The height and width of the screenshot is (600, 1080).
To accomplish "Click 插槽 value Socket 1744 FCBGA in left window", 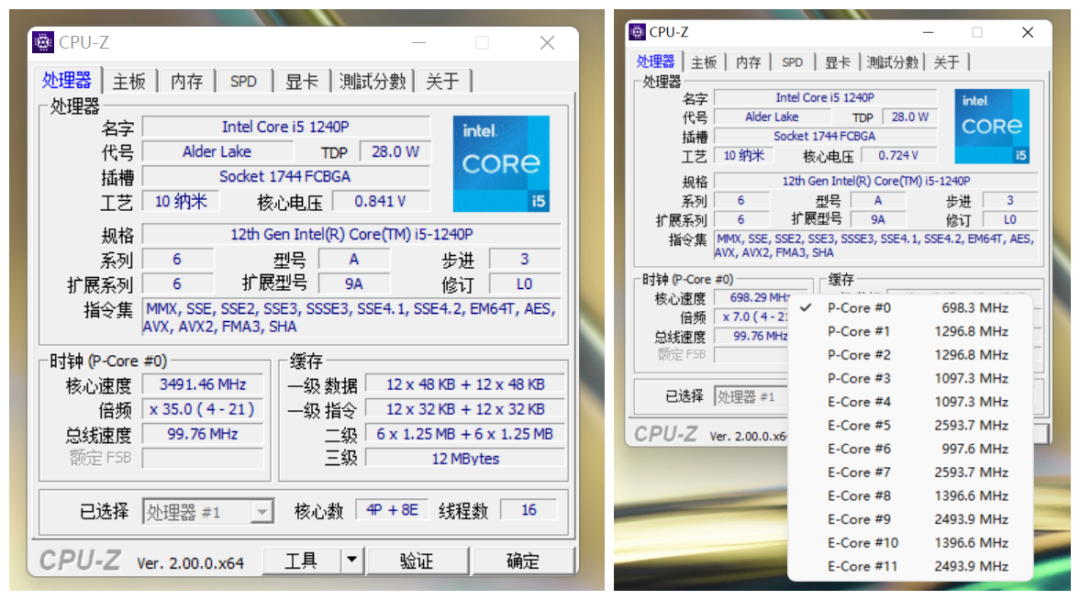I will (x=286, y=176).
